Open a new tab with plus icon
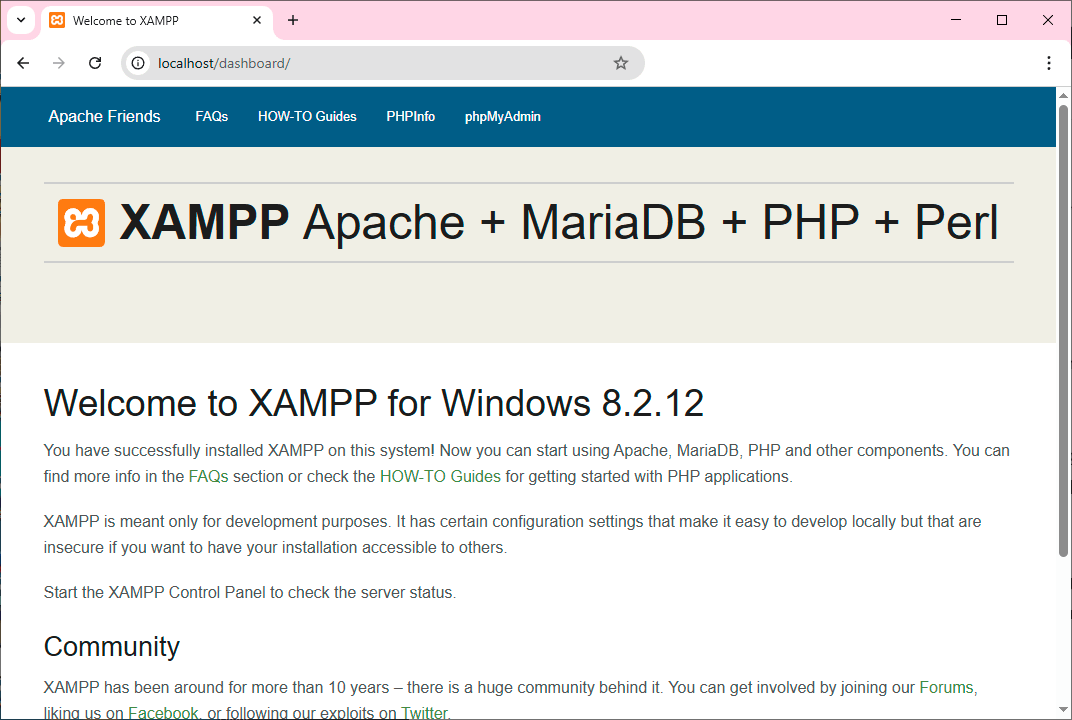 click(293, 20)
